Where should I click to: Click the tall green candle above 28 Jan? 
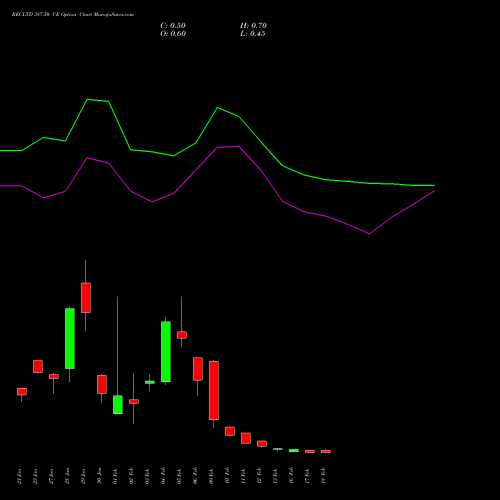70,338
